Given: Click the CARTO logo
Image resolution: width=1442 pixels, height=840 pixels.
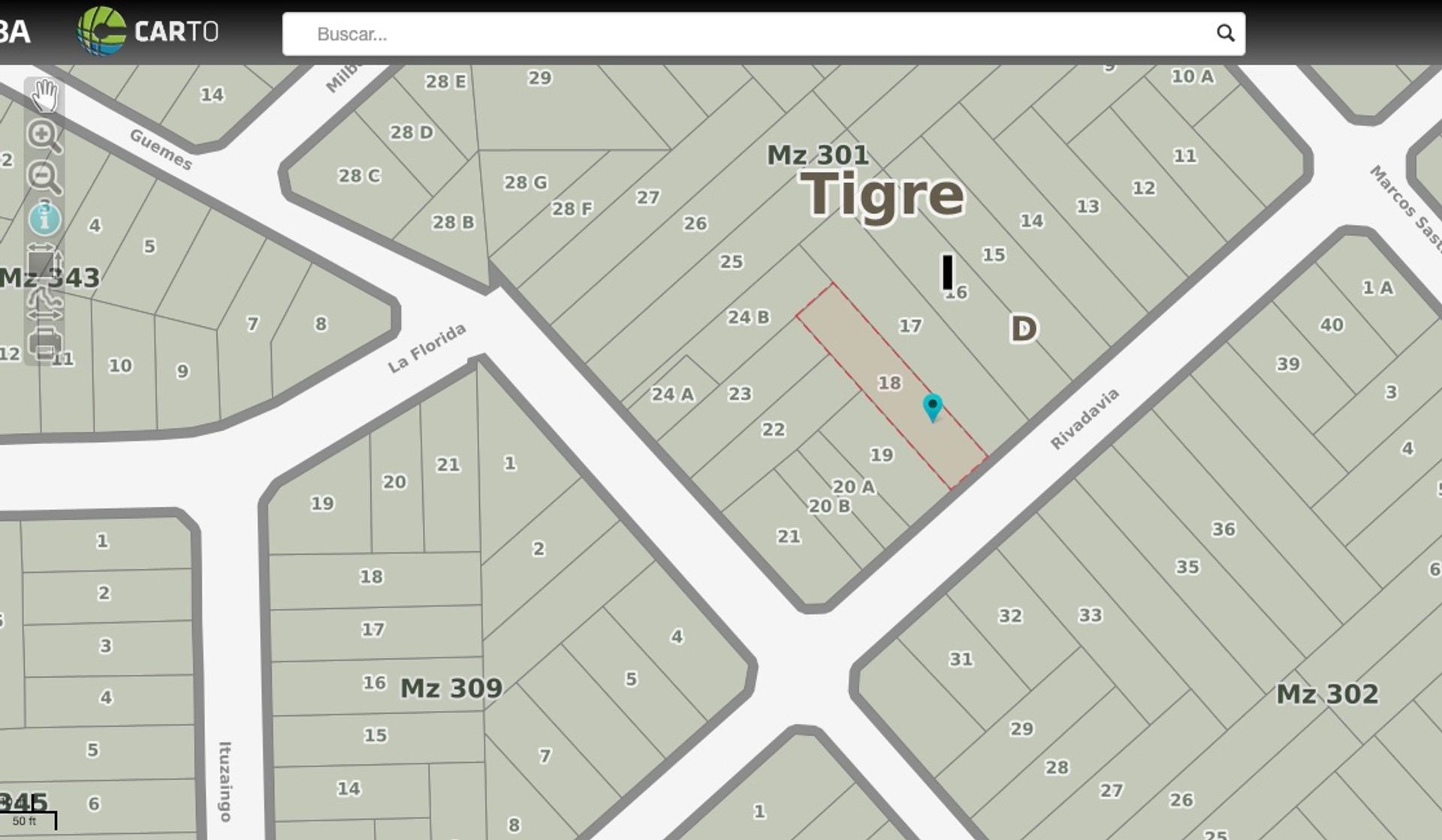Looking at the screenshot, I should [x=148, y=32].
